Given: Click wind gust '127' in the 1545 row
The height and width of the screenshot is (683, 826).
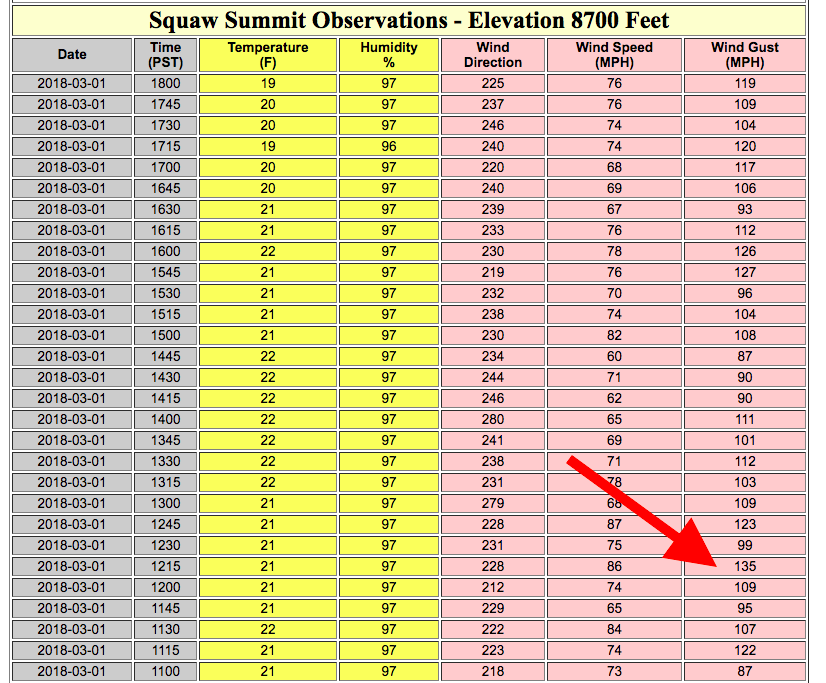Looking at the screenshot, I should pos(745,273).
